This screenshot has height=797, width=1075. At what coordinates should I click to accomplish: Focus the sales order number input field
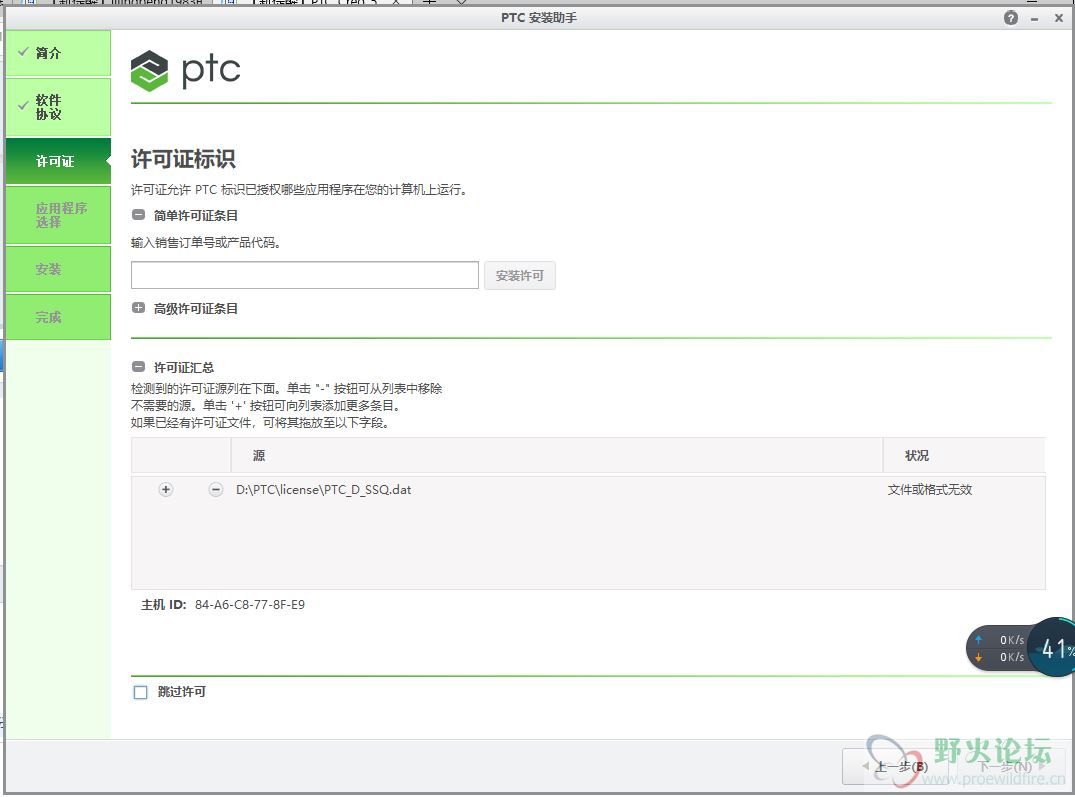304,275
